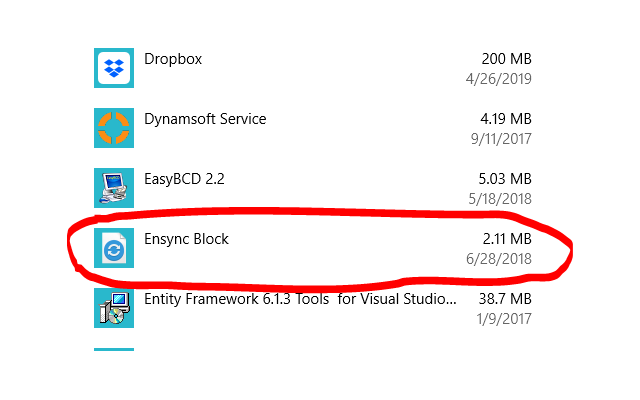
Task: Select Entity Framework 6.1.3 Tools entry
Action: tap(300, 299)
